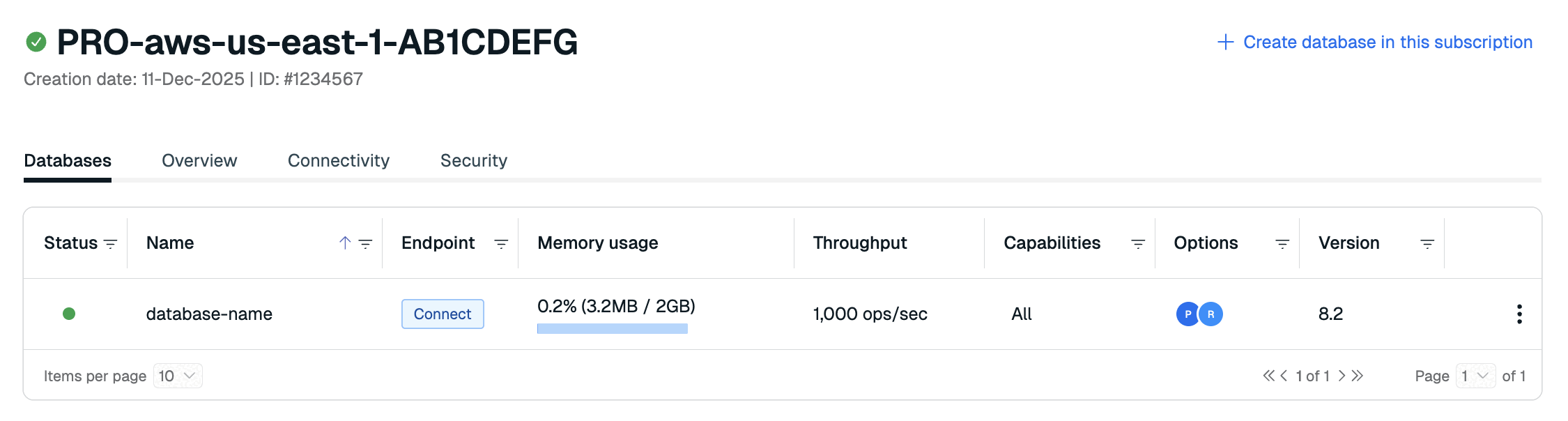
Task: Click the Connect button for database-name
Action: click(443, 314)
